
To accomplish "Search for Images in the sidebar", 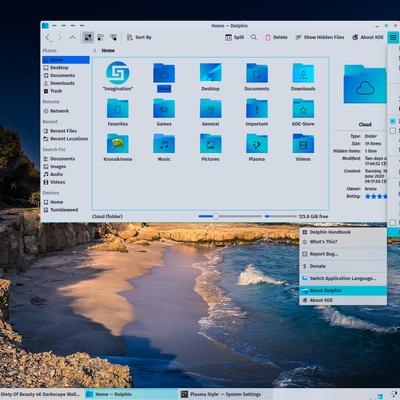I will pos(66,166).
